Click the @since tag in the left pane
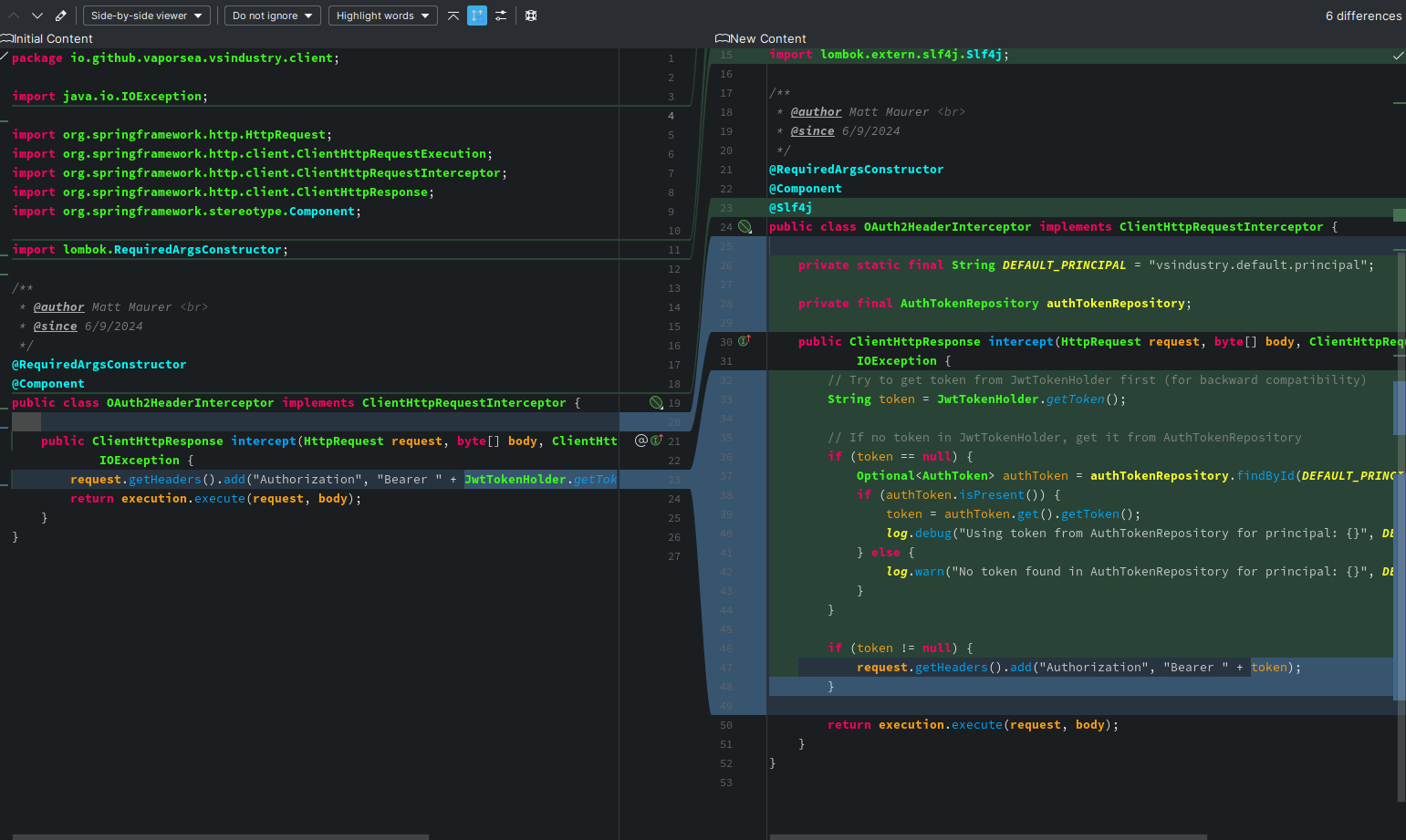 (x=55, y=327)
